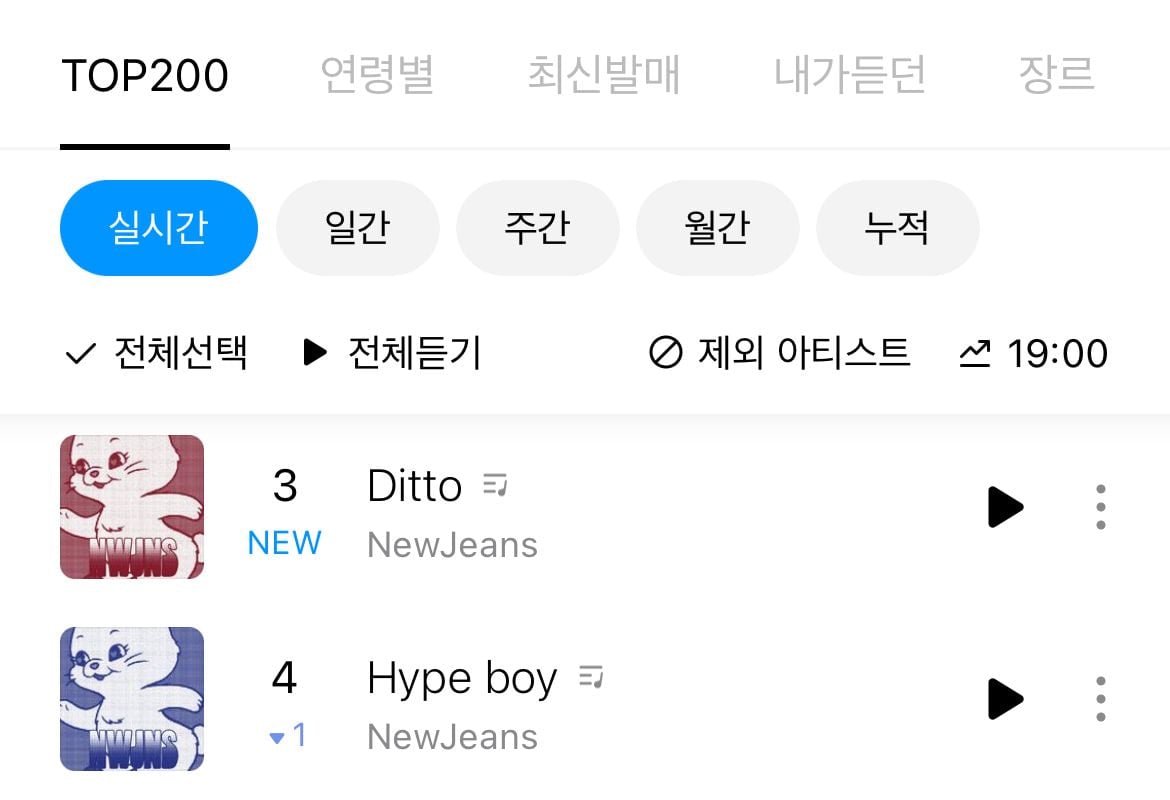Click the NEW badge on rank 3
The width and height of the screenshot is (1170, 800).
point(283,543)
